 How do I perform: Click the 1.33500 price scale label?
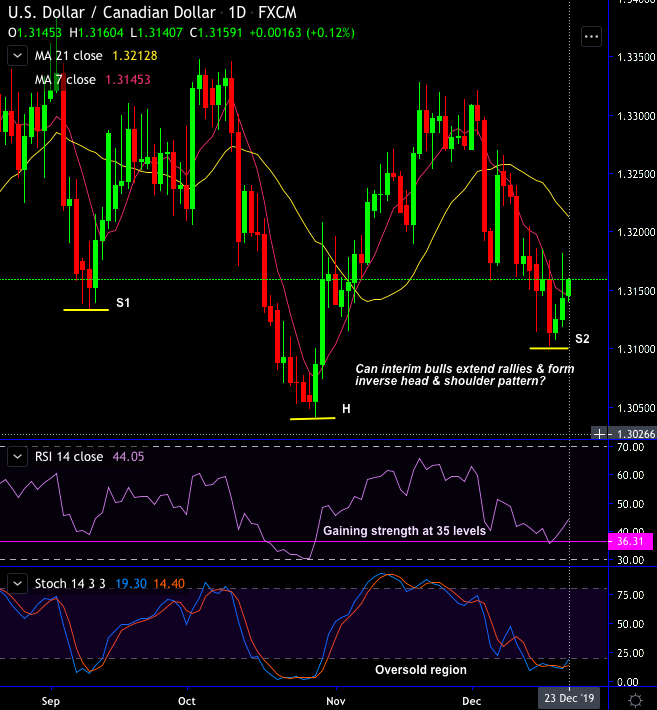point(636,58)
